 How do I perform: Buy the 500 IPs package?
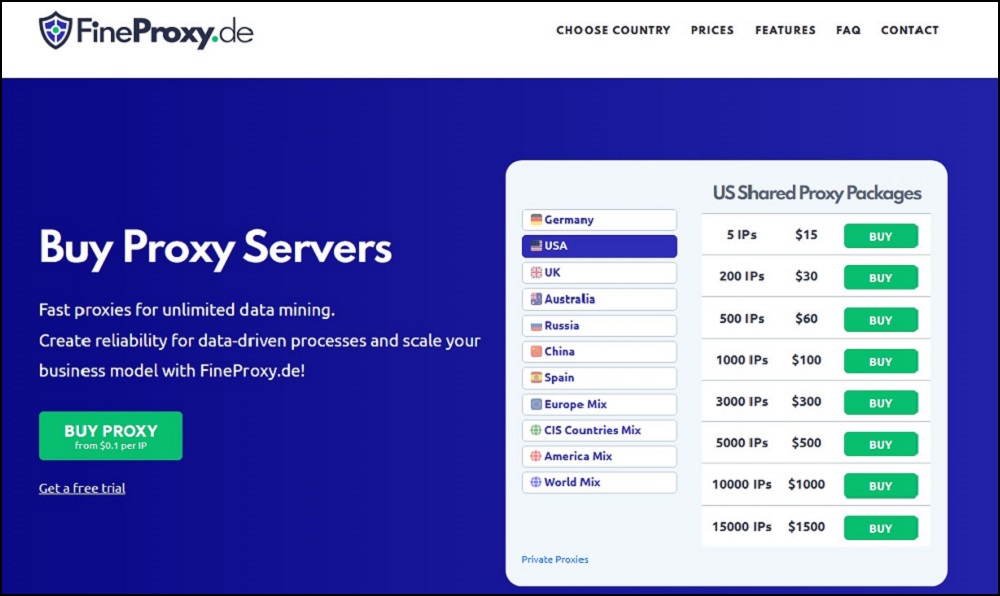881,319
